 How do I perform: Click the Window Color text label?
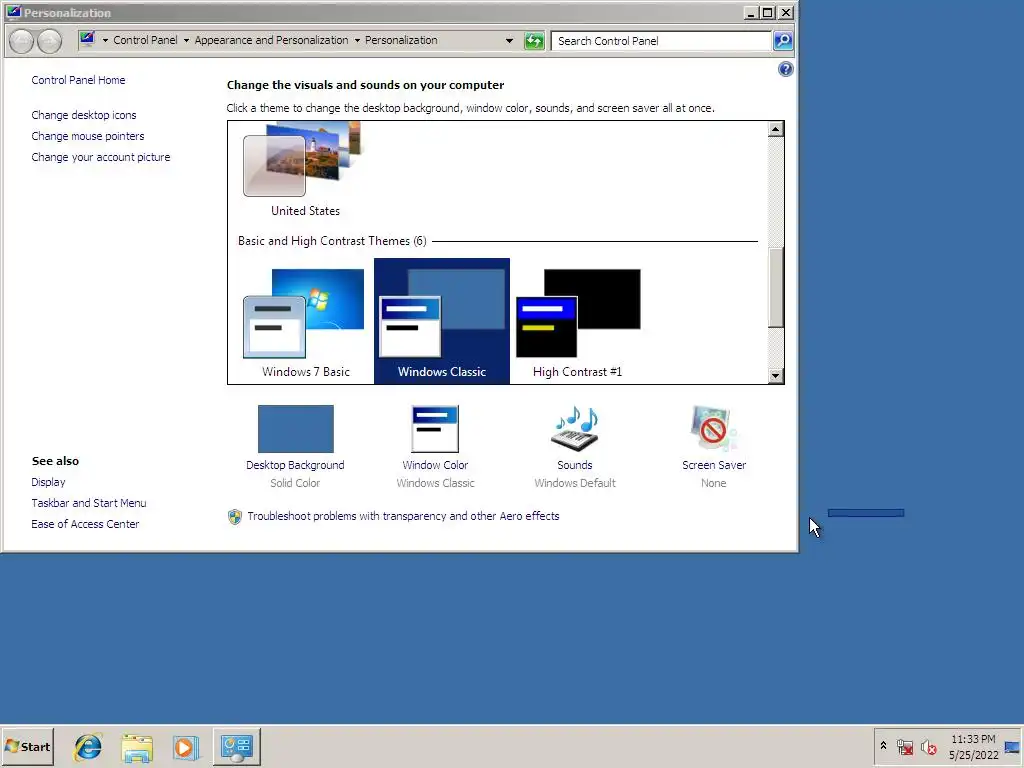click(435, 465)
